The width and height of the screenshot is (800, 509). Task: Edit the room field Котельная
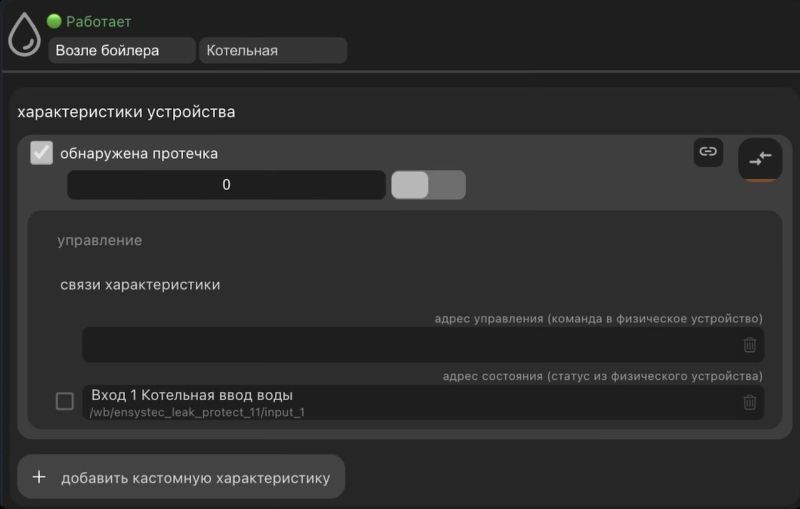coord(273,50)
